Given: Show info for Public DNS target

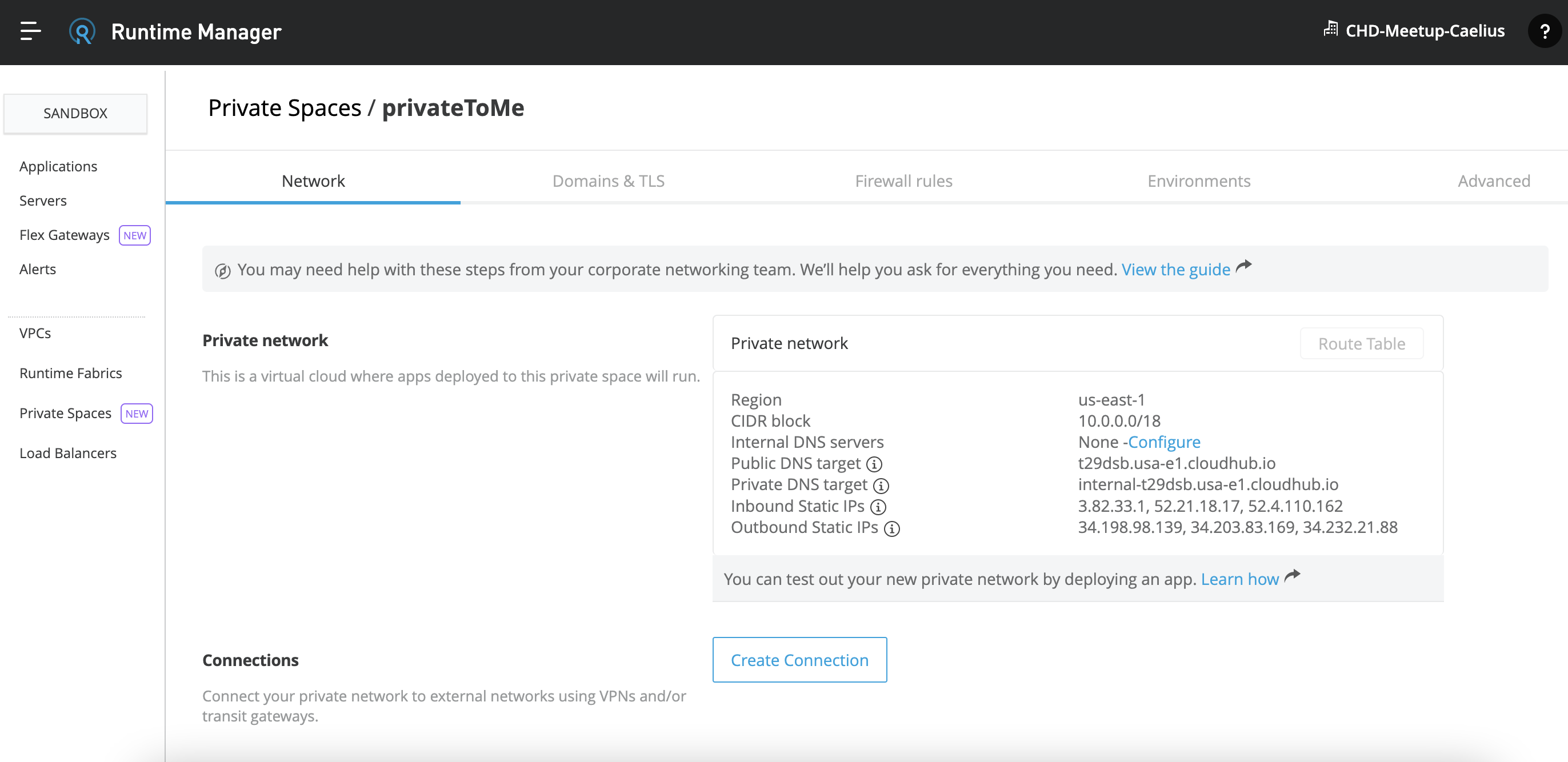Looking at the screenshot, I should pyautogui.click(x=874, y=464).
